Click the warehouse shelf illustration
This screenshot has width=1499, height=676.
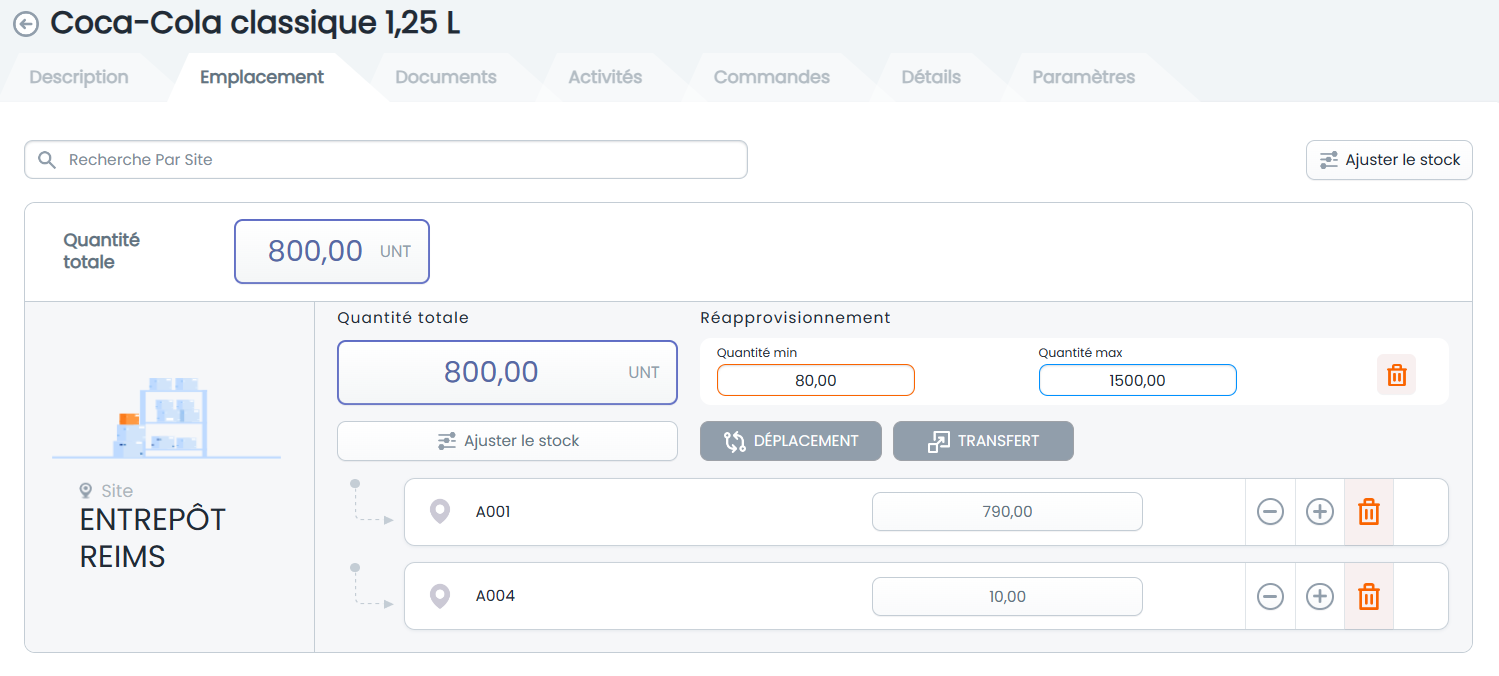pos(166,418)
